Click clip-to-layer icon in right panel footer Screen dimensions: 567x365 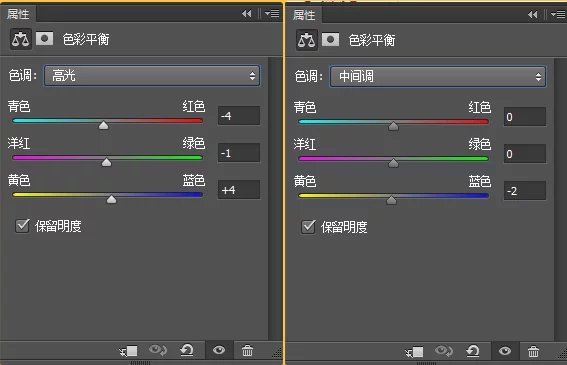coord(414,351)
